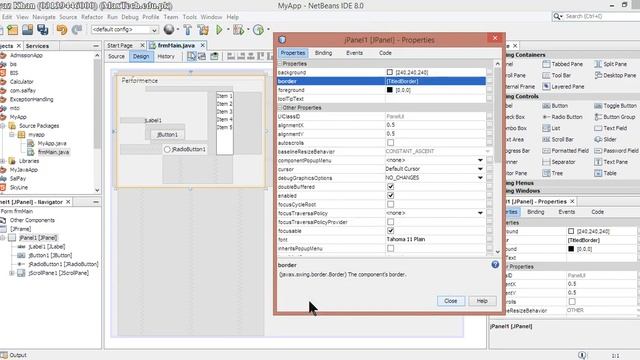Toggle the focusable checkbox

click(x=391, y=231)
